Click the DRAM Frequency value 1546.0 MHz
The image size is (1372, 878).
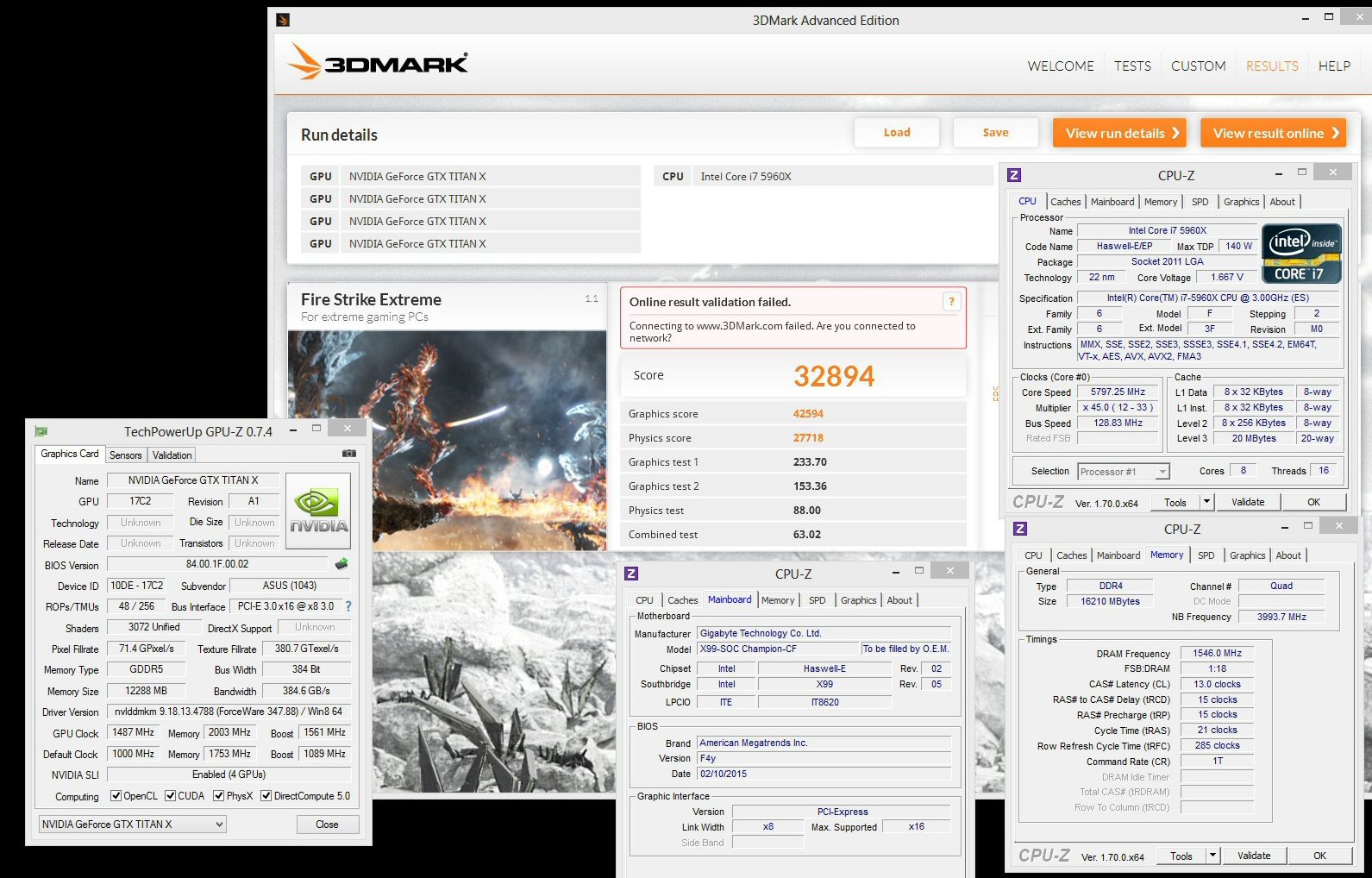[1217, 654]
